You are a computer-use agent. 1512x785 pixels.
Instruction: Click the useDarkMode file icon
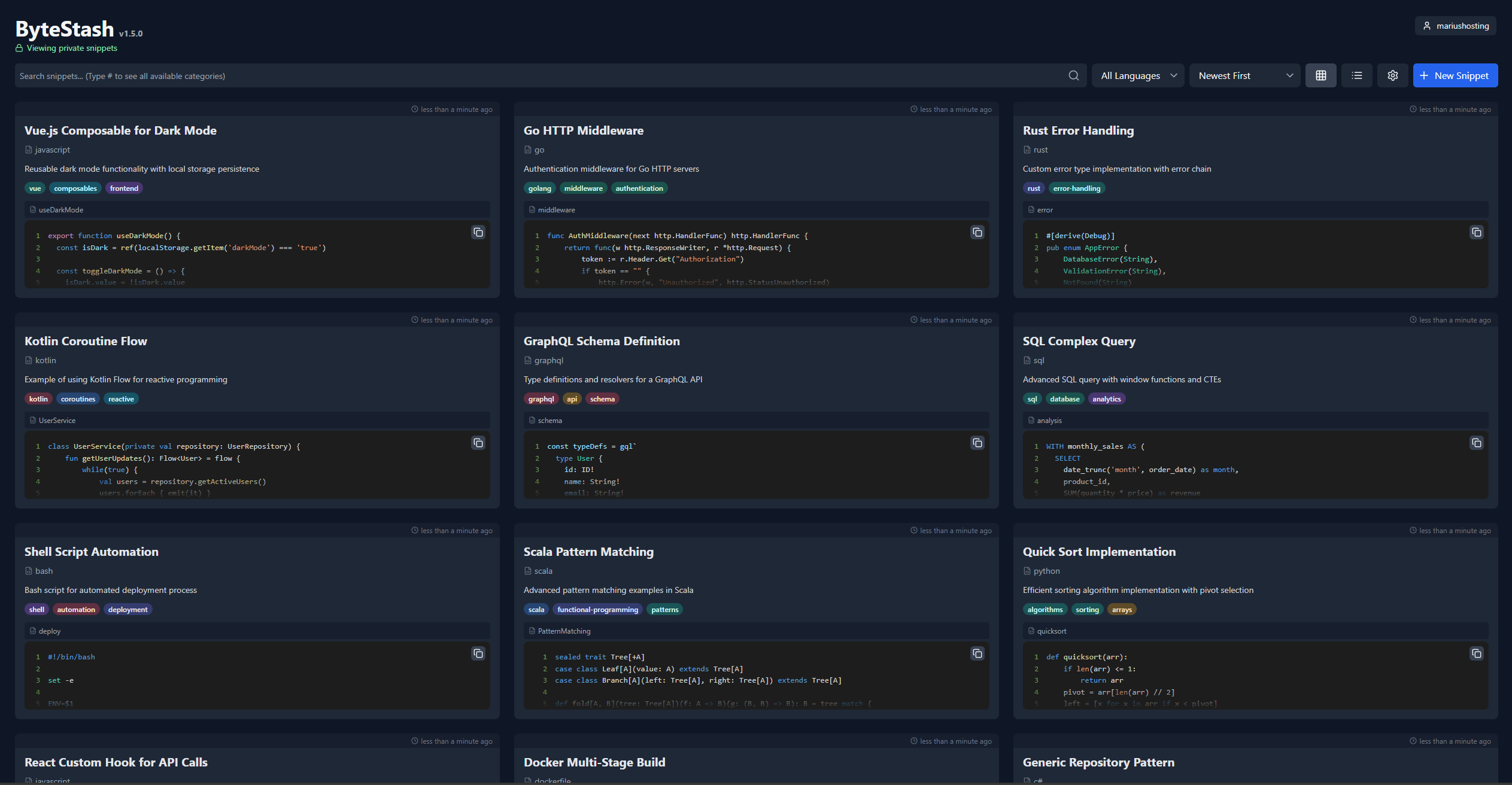click(x=33, y=209)
